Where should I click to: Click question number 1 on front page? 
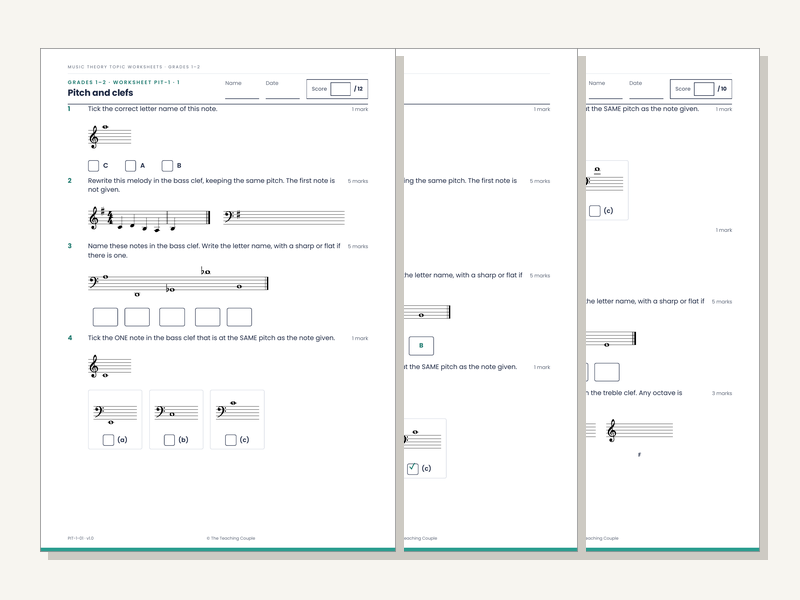click(69, 109)
